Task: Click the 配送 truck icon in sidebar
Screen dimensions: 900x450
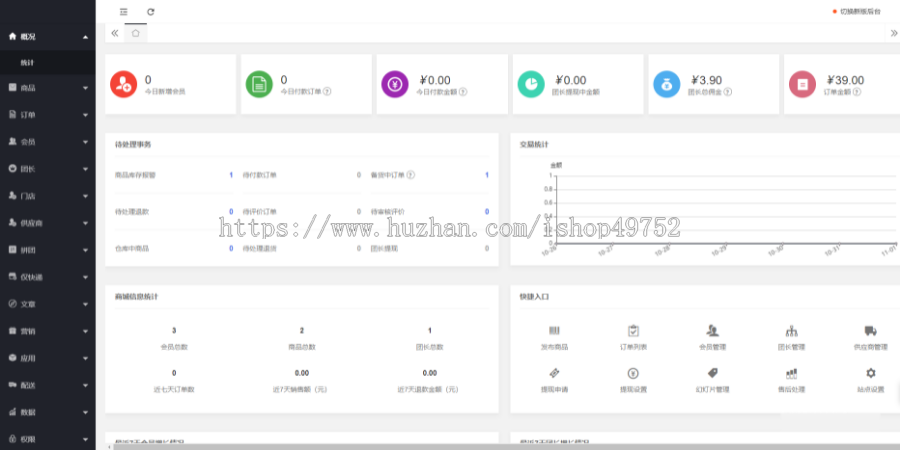Action: pyautogui.click(x=13, y=385)
